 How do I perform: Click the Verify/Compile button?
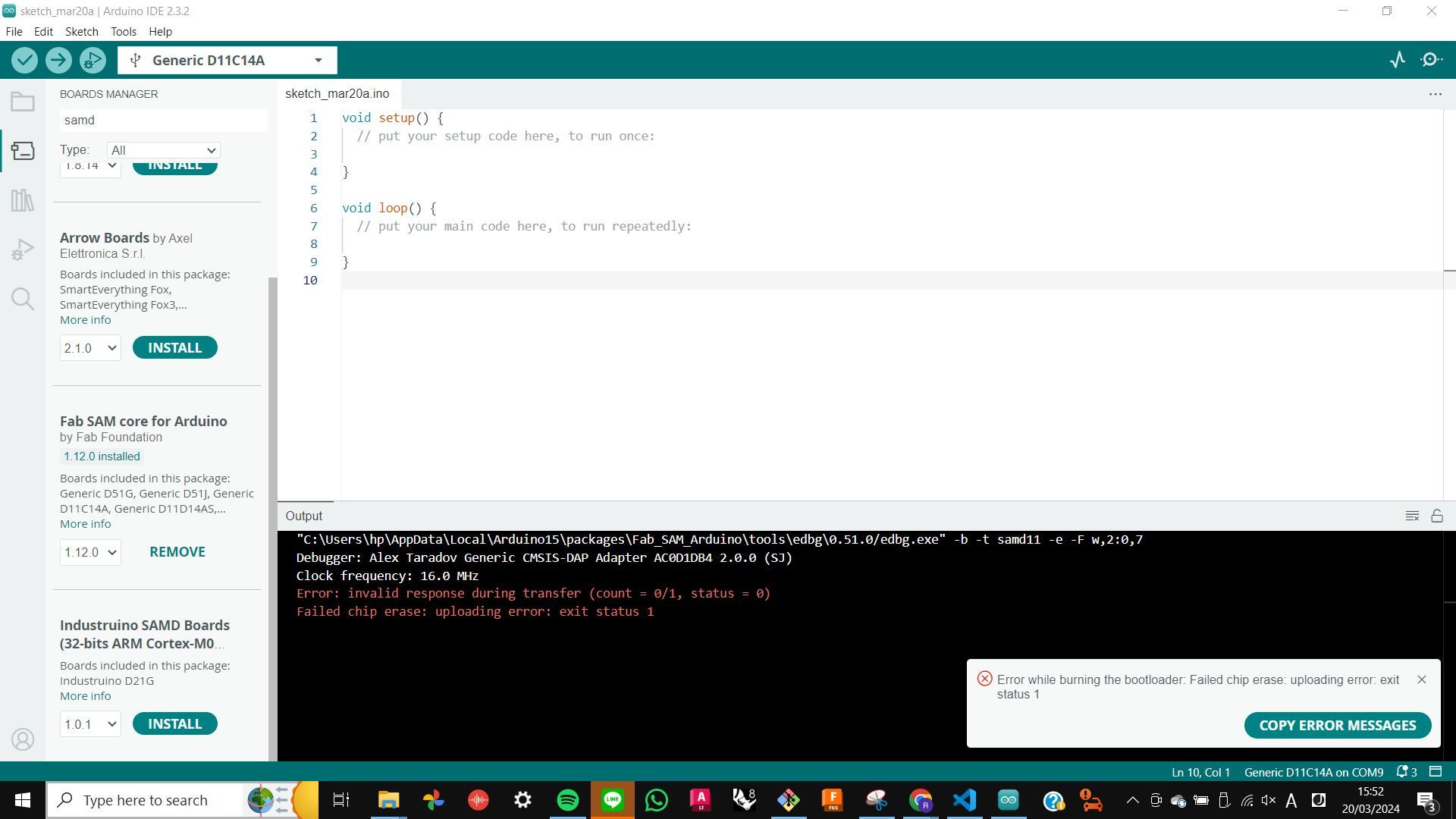click(x=24, y=60)
